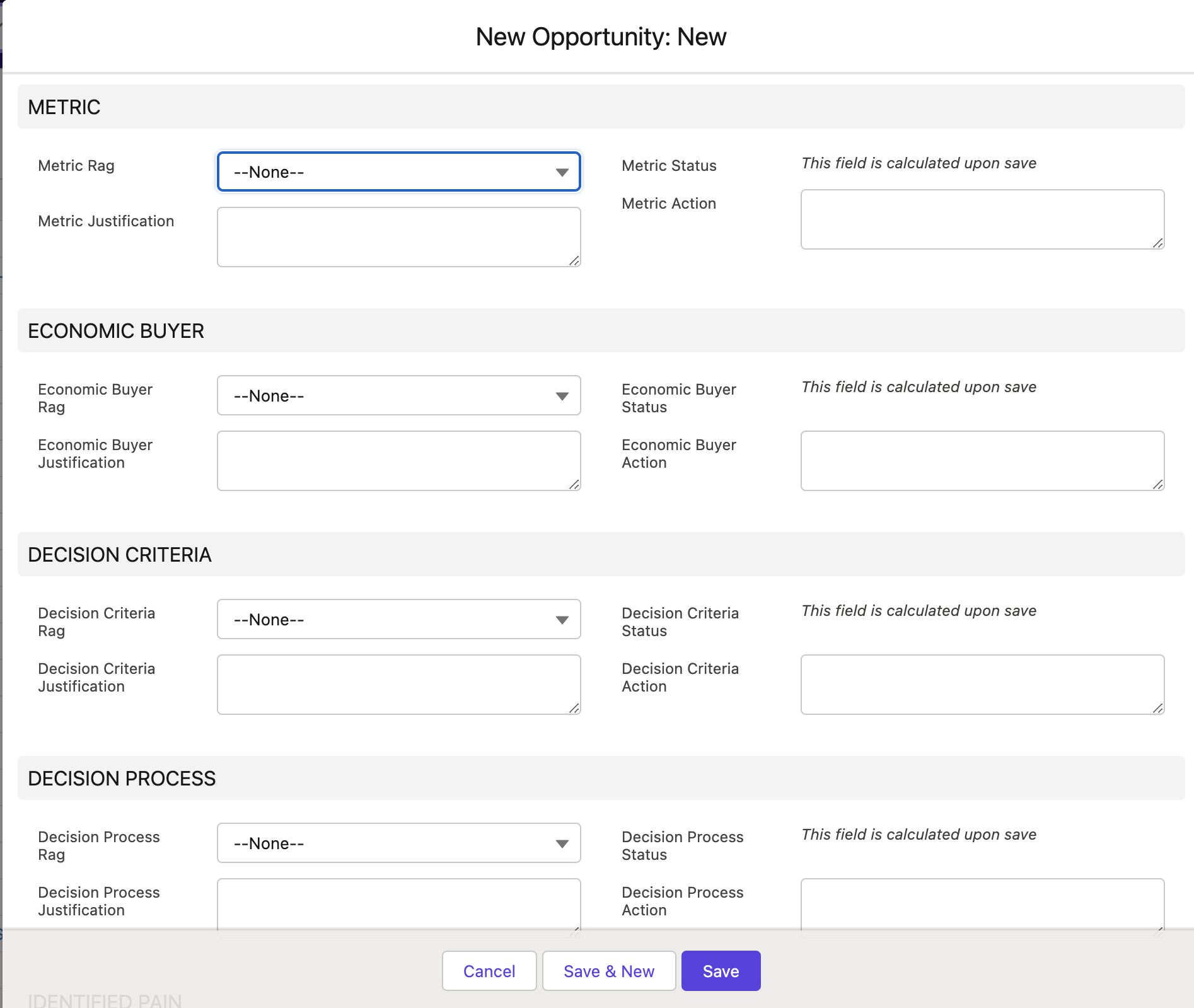This screenshot has height=1008, width=1194.
Task: Focus the Metric Action text box
Action: point(982,219)
